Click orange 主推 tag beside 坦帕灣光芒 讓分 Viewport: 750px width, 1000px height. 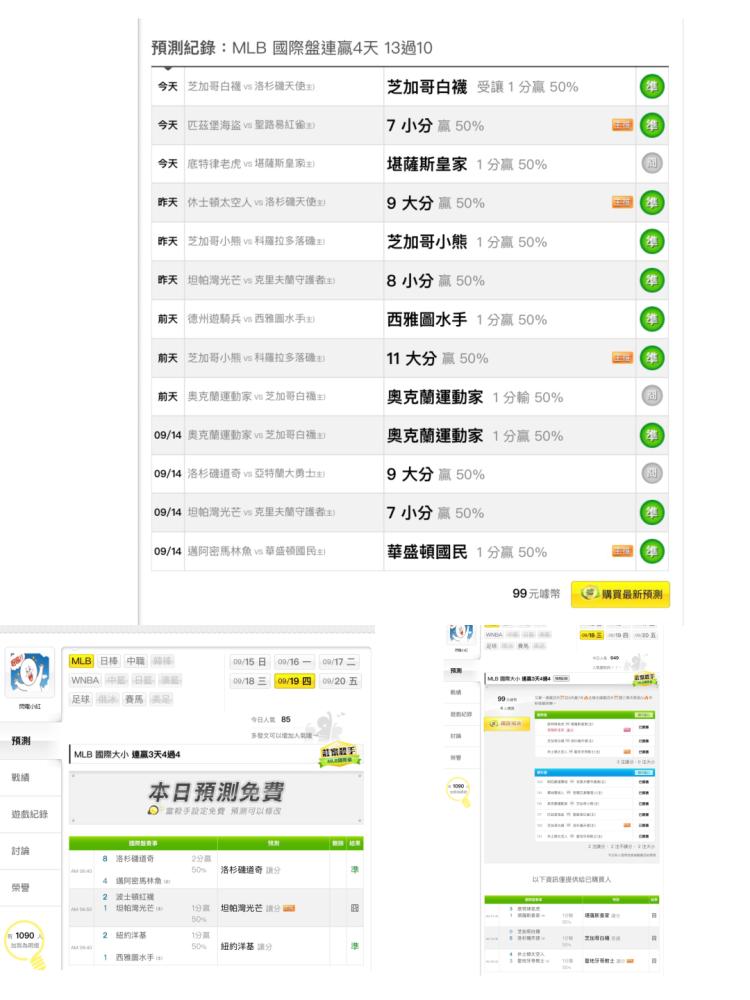click(x=289, y=908)
